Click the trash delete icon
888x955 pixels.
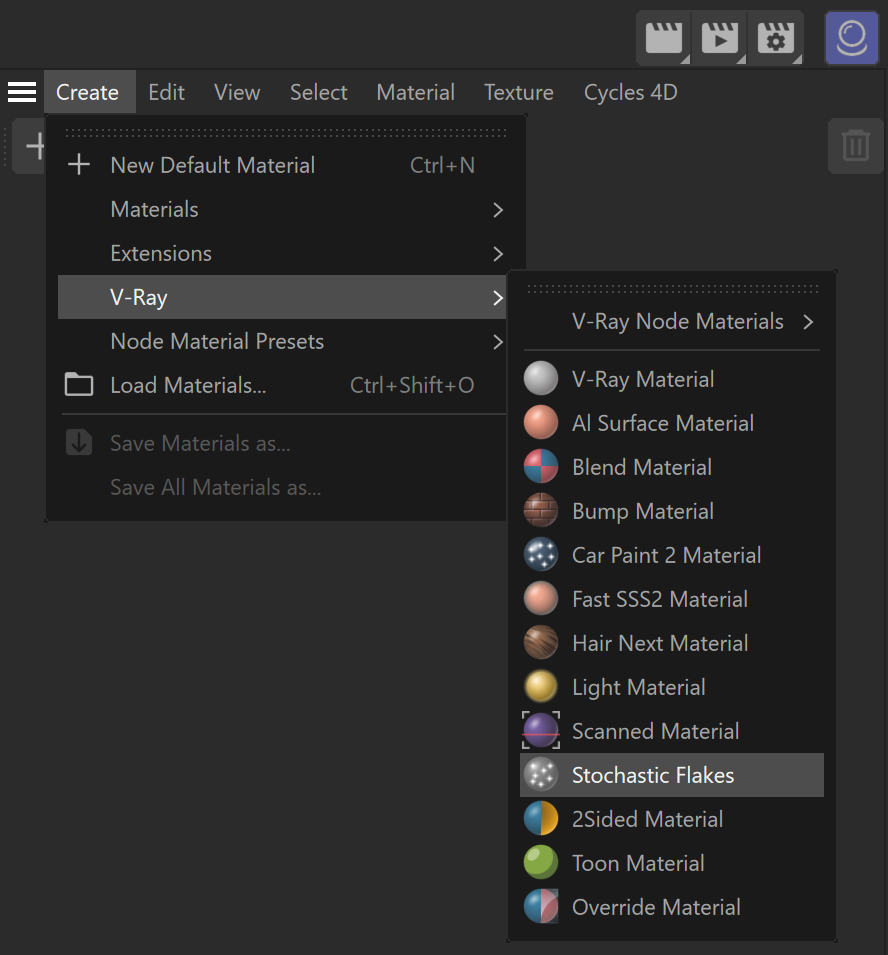(856, 146)
